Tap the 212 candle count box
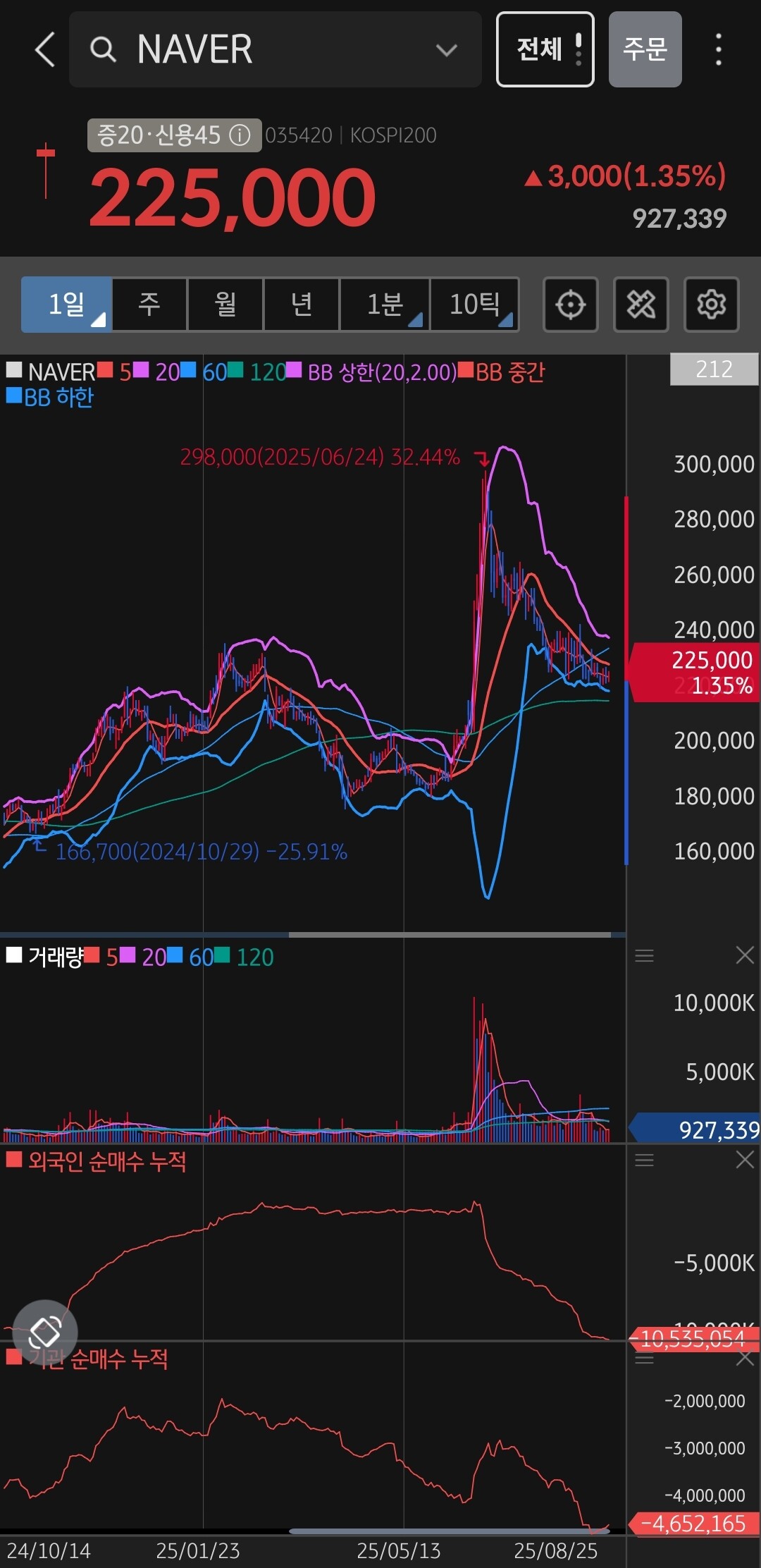Screen dimensions: 761x1568 (714, 369)
